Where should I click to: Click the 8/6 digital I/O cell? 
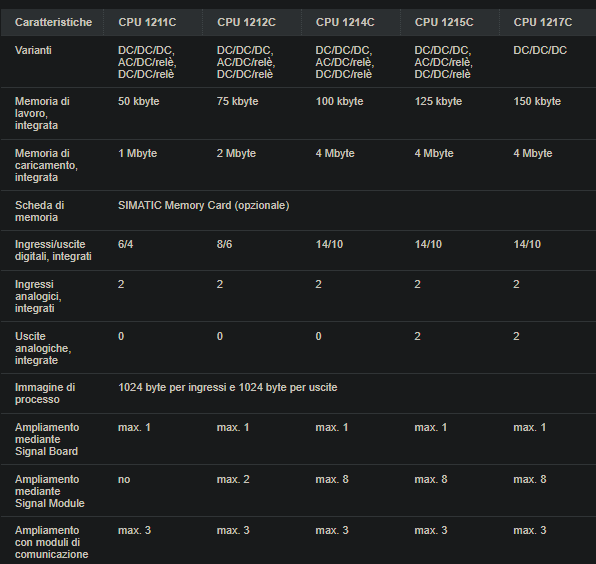224,244
